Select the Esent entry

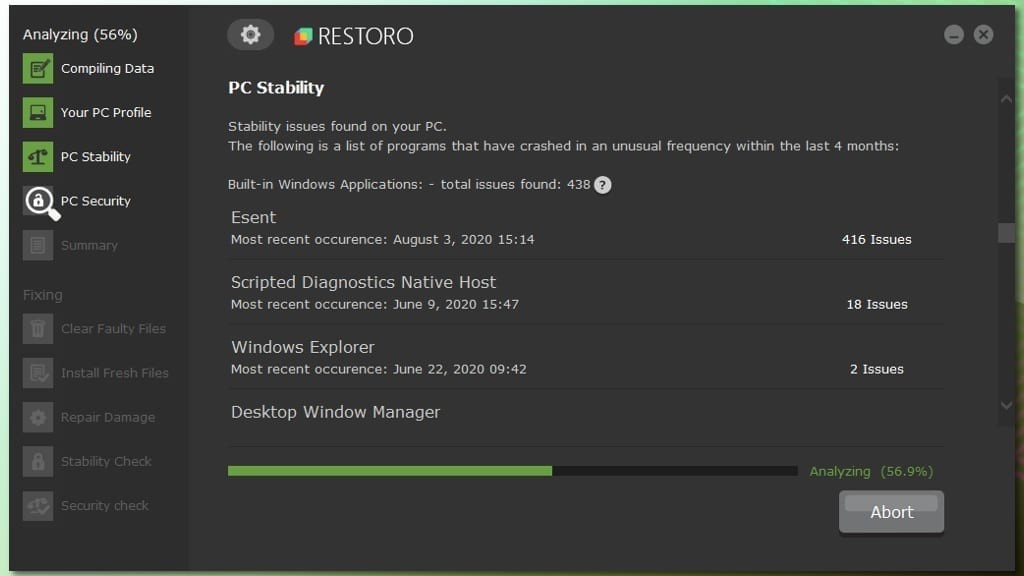tap(586, 227)
